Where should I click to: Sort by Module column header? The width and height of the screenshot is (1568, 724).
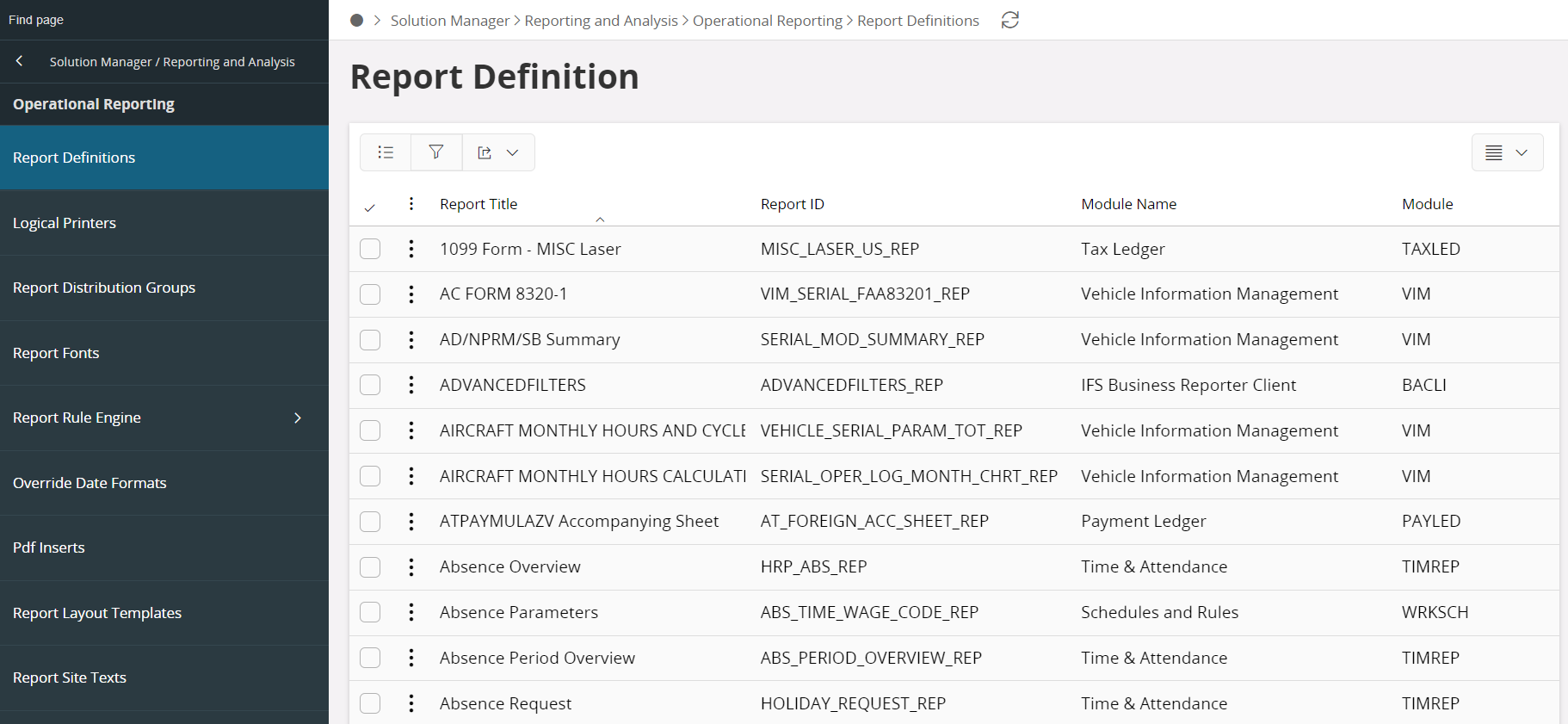pos(1428,204)
